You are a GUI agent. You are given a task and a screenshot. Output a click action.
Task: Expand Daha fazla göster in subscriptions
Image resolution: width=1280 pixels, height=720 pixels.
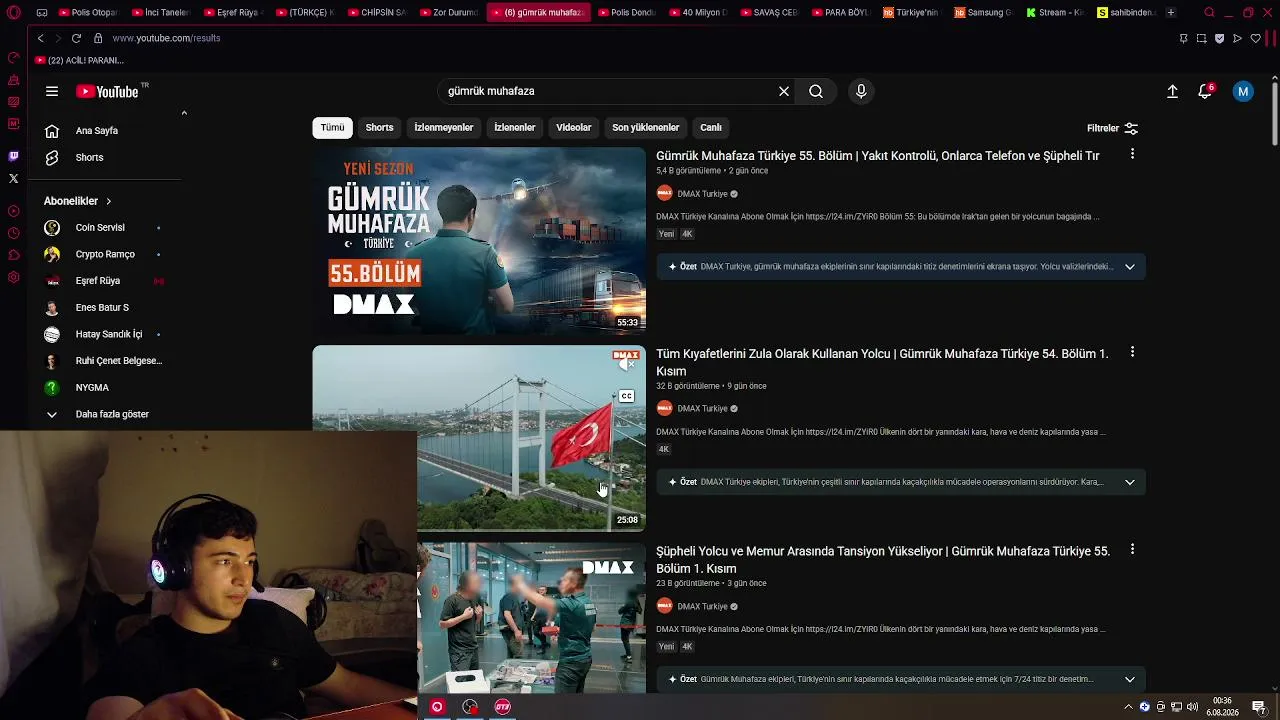[x=100, y=414]
